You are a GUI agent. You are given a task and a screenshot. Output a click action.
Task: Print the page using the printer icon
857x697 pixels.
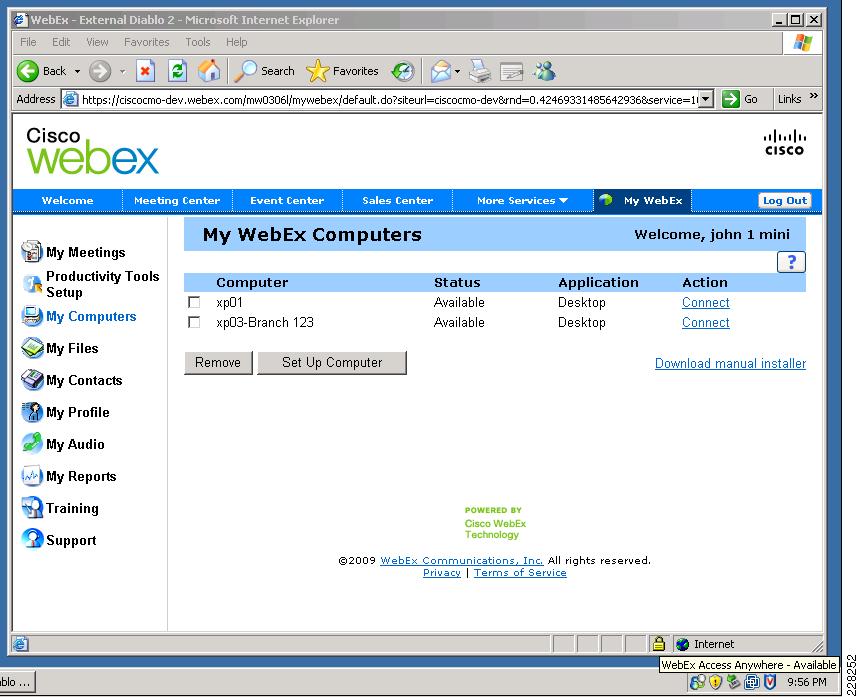pos(480,71)
